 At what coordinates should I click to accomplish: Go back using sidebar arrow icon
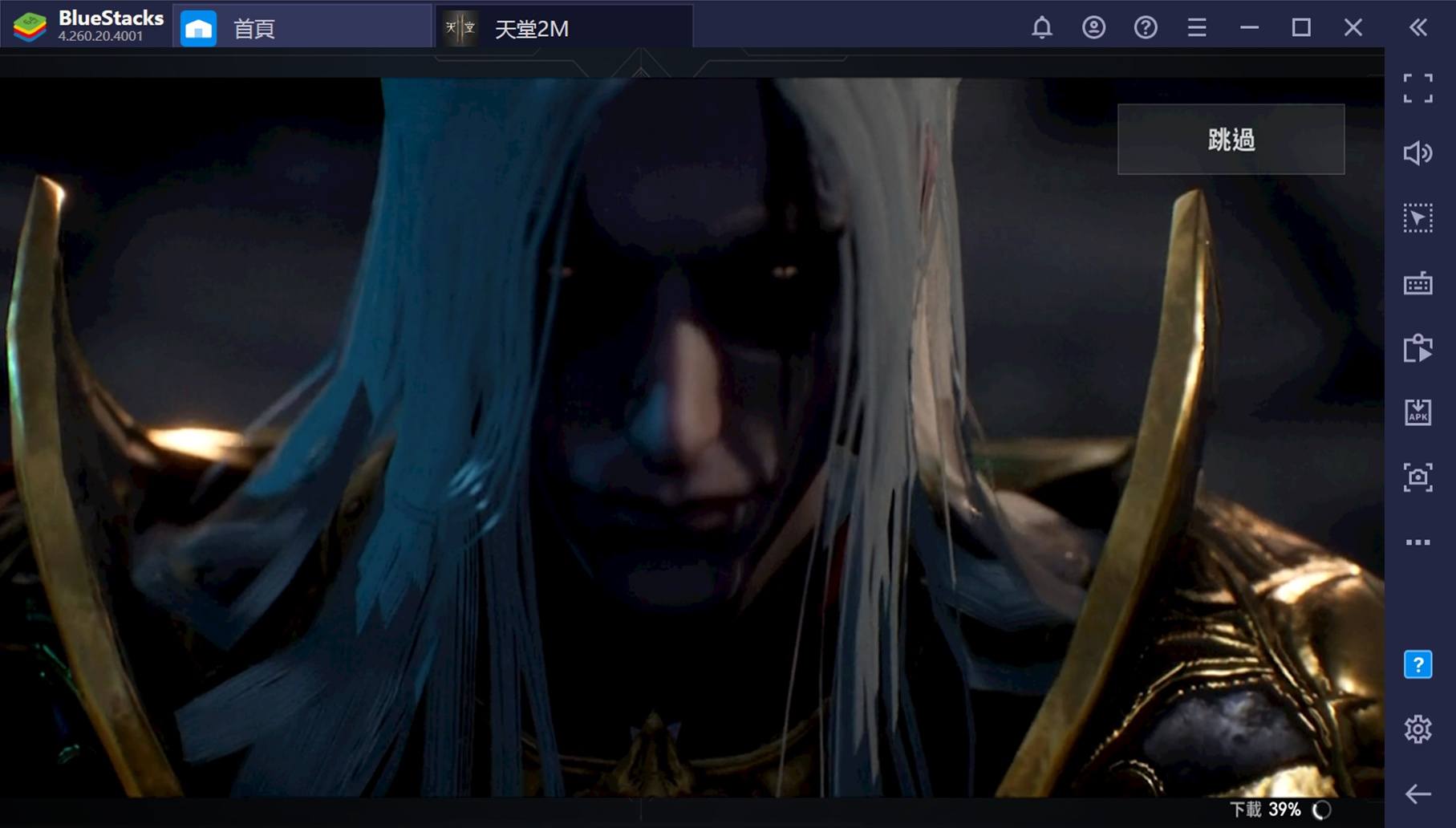pyautogui.click(x=1418, y=794)
